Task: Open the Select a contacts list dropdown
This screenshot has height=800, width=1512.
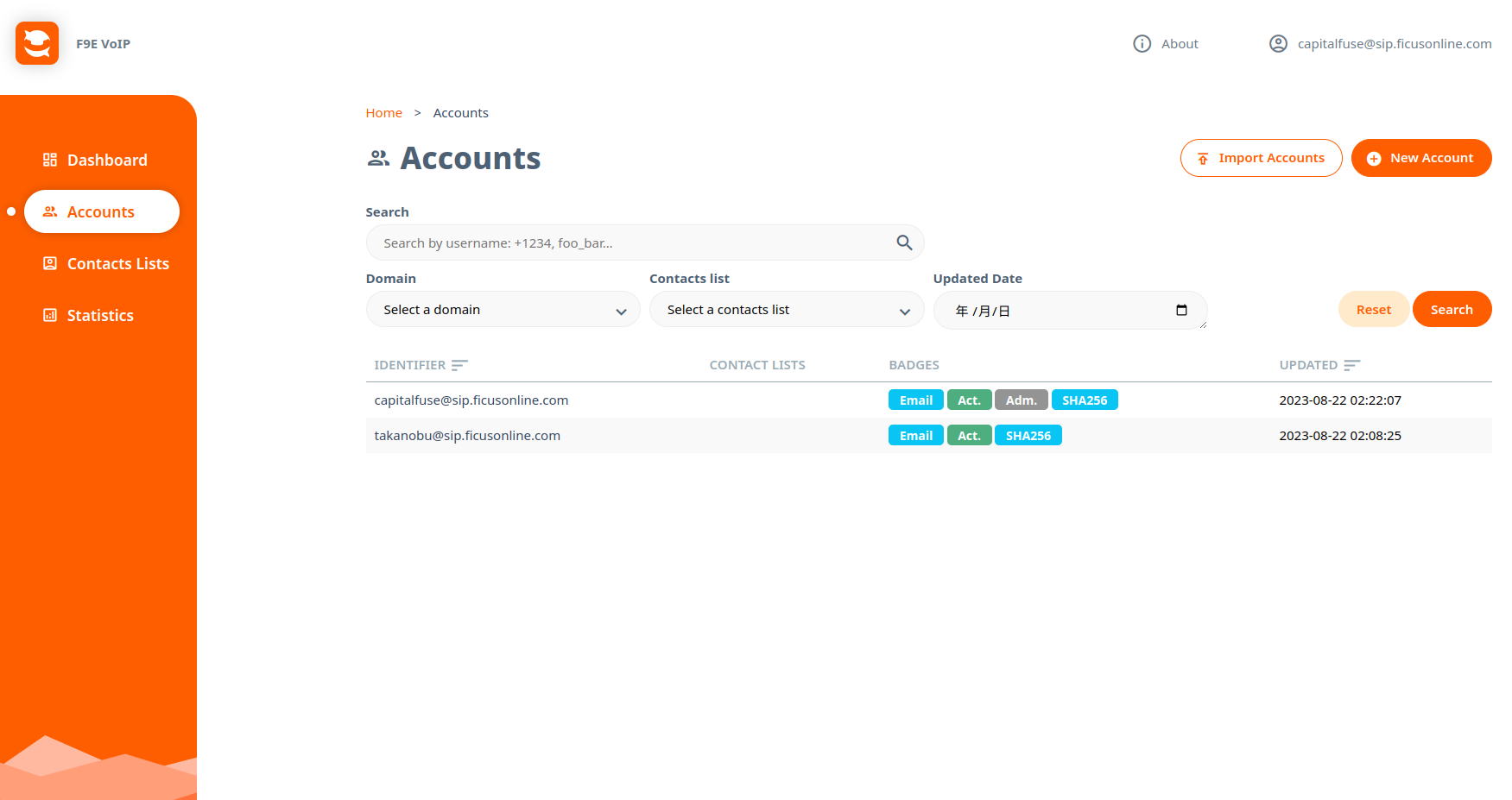Action: tap(786, 310)
